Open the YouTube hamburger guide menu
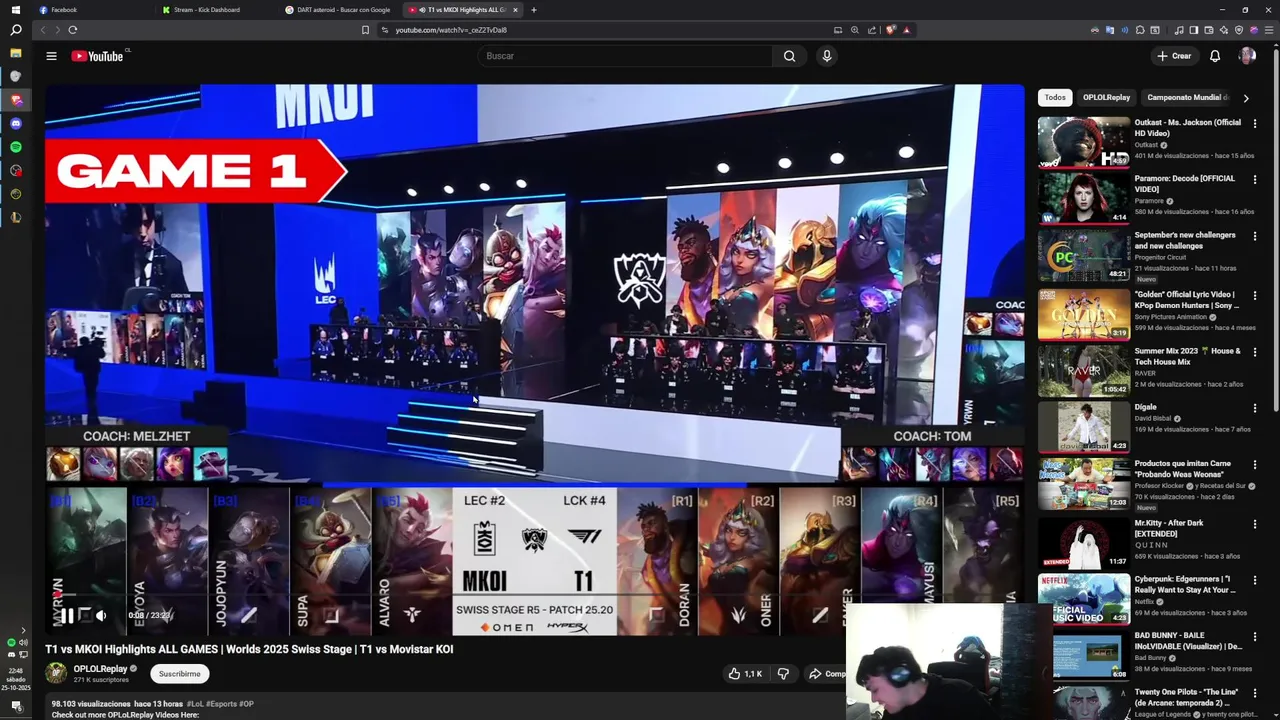 point(51,56)
